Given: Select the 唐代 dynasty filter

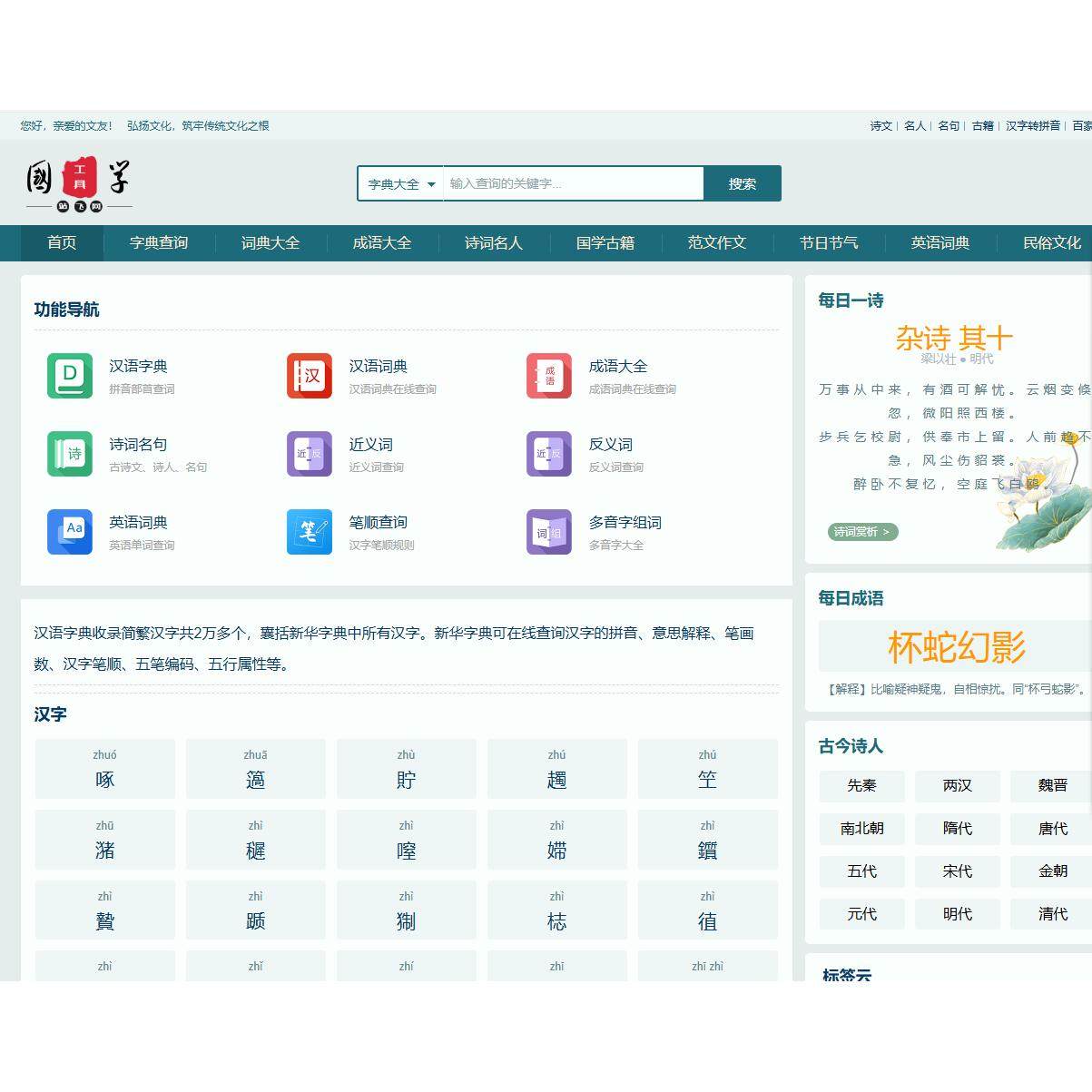Looking at the screenshot, I should coord(1053,829).
